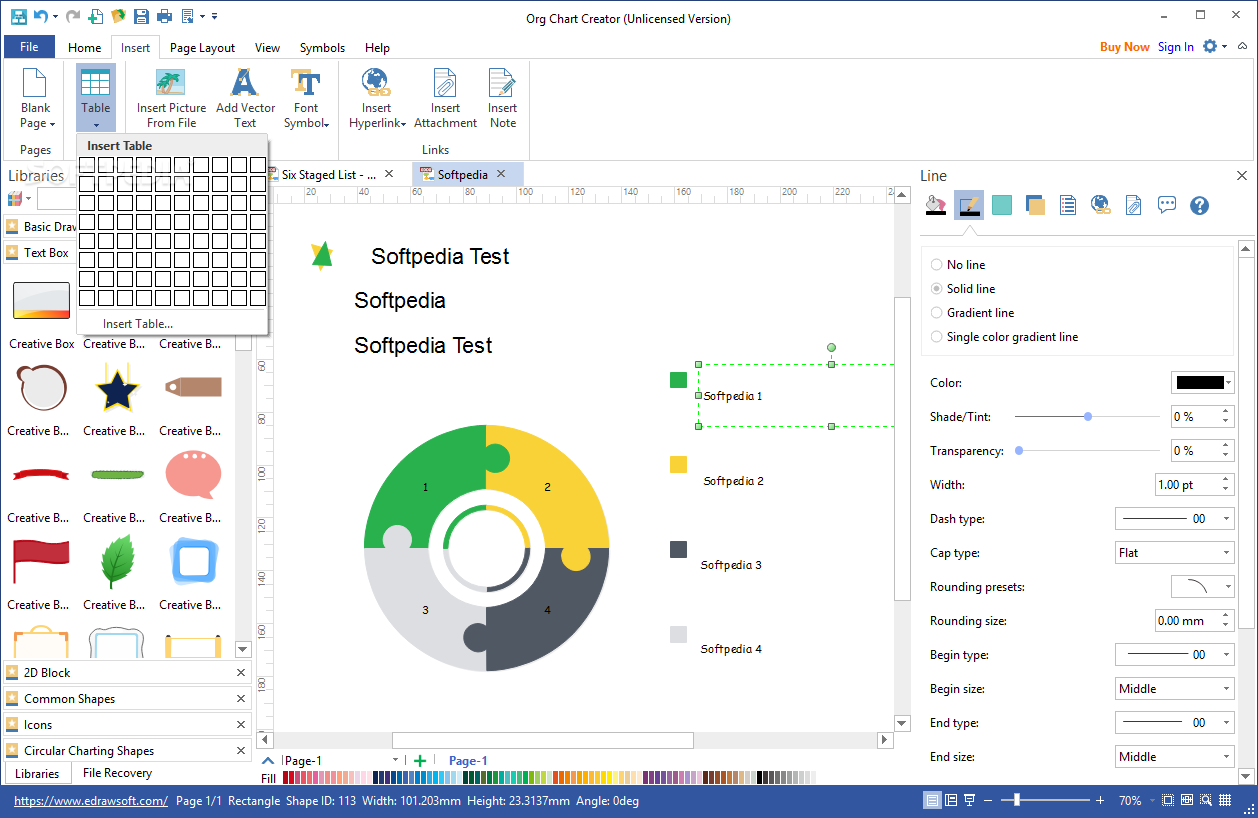Click the Redo arrow in quick access toolbar

coord(73,16)
